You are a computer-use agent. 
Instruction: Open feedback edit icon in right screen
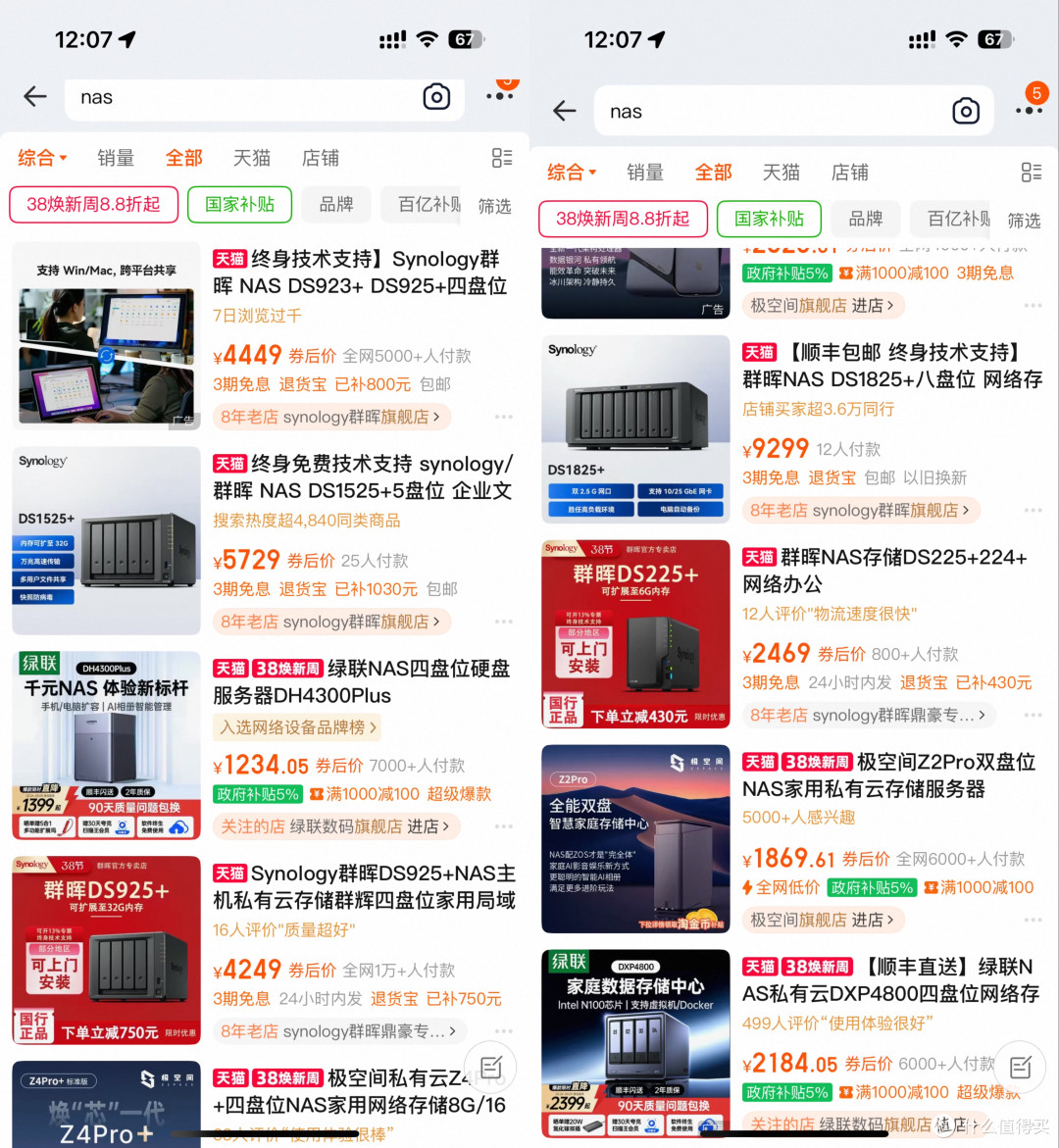(1020, 1067)
